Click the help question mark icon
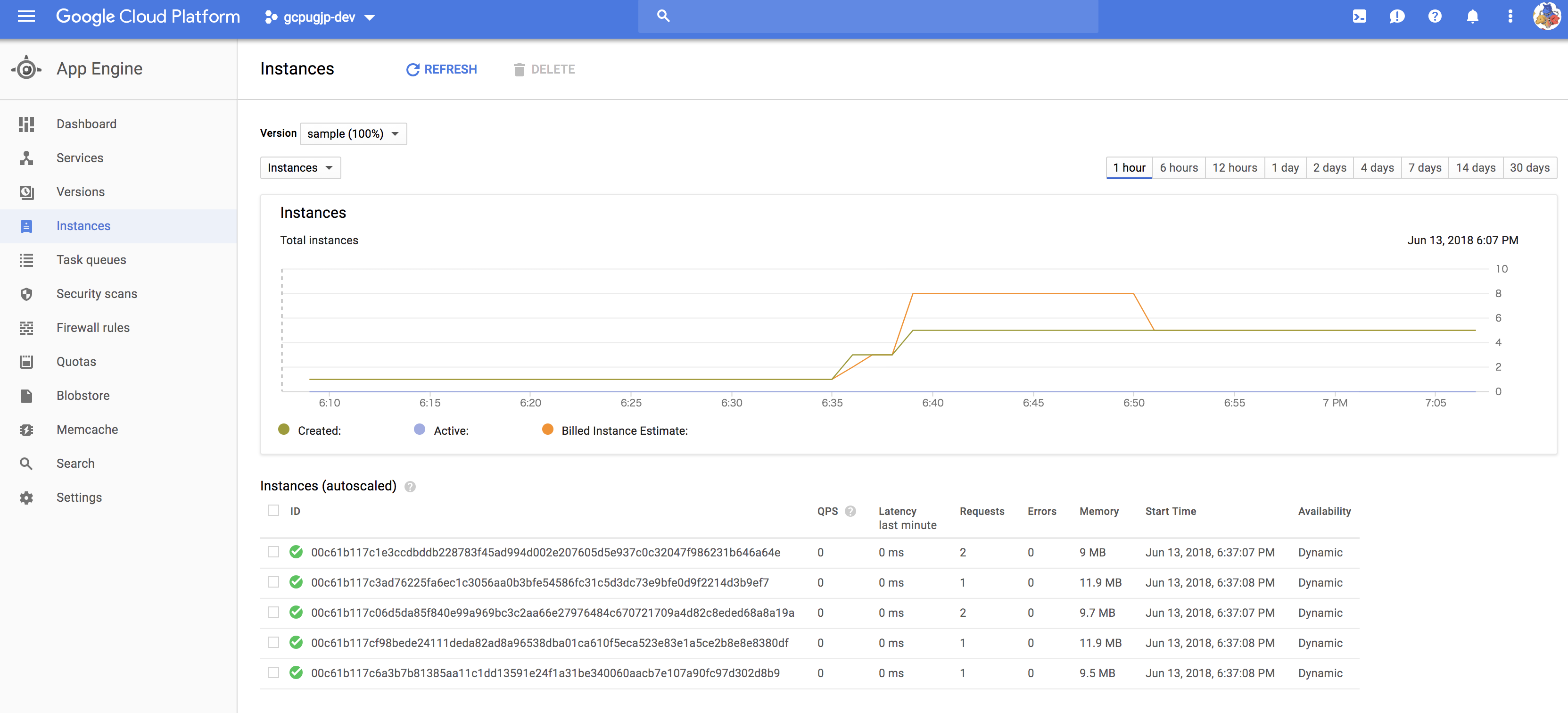 (x=1435, y=17)
